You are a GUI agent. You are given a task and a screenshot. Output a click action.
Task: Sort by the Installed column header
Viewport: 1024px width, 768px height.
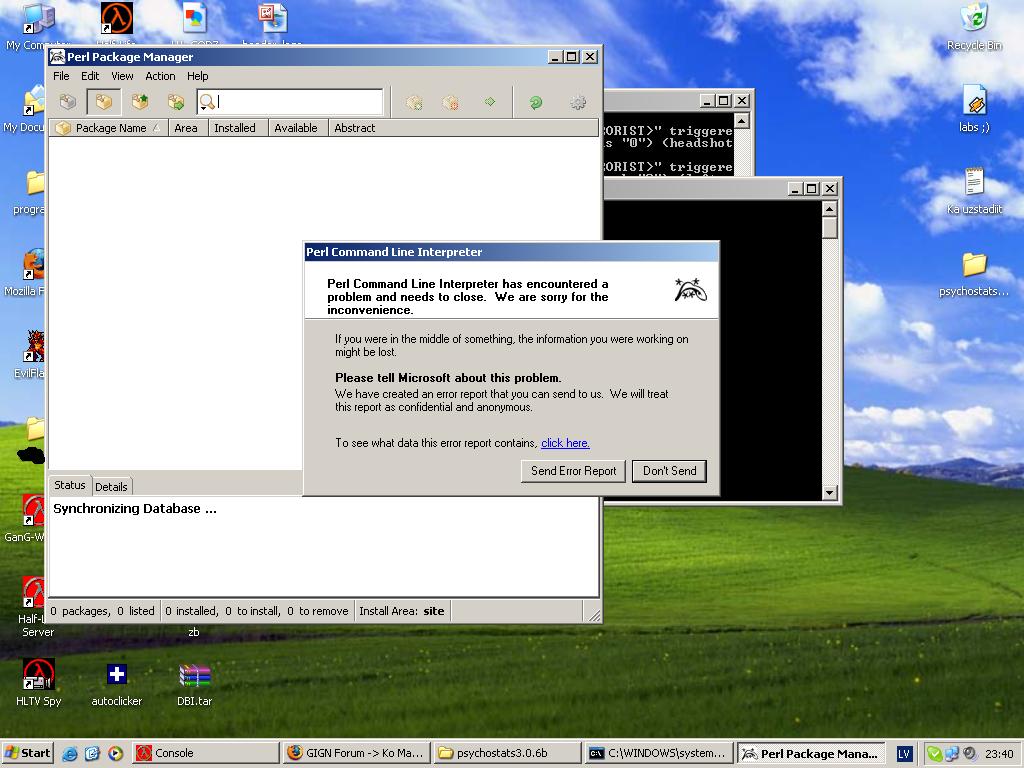click(238, 128)
